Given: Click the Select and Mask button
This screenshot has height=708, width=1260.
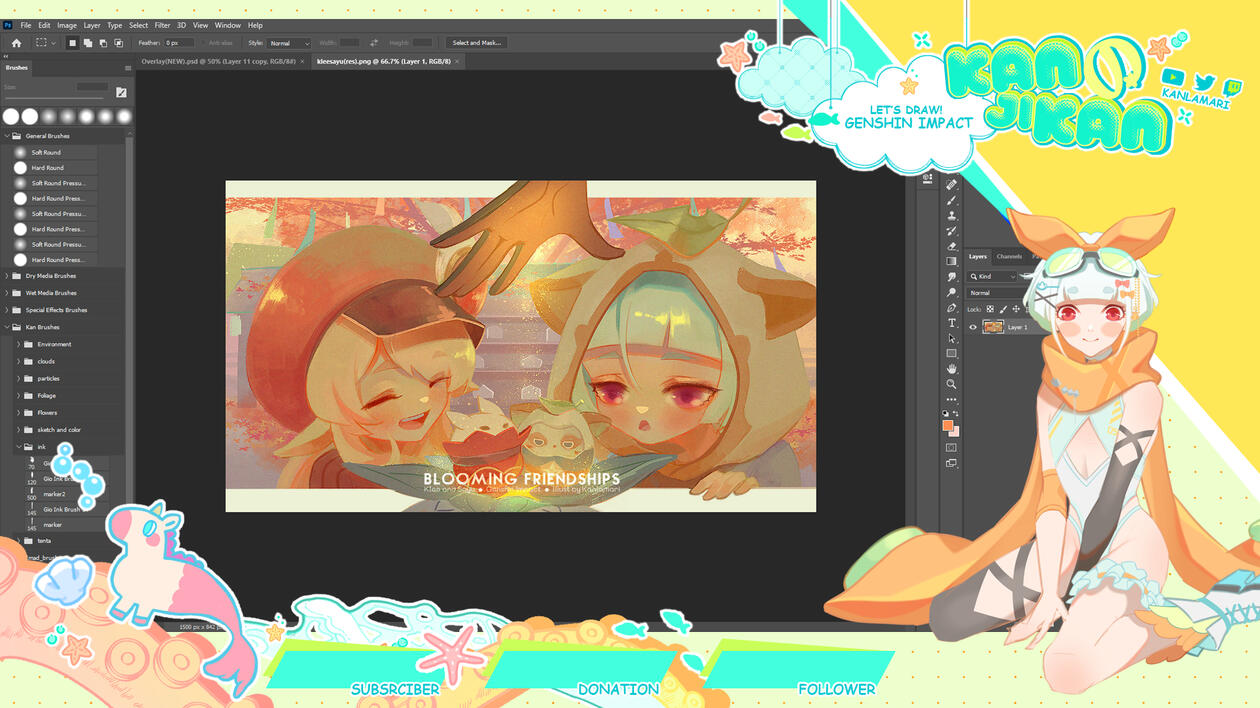Looking at the screenshot, I should click(476, 43).
